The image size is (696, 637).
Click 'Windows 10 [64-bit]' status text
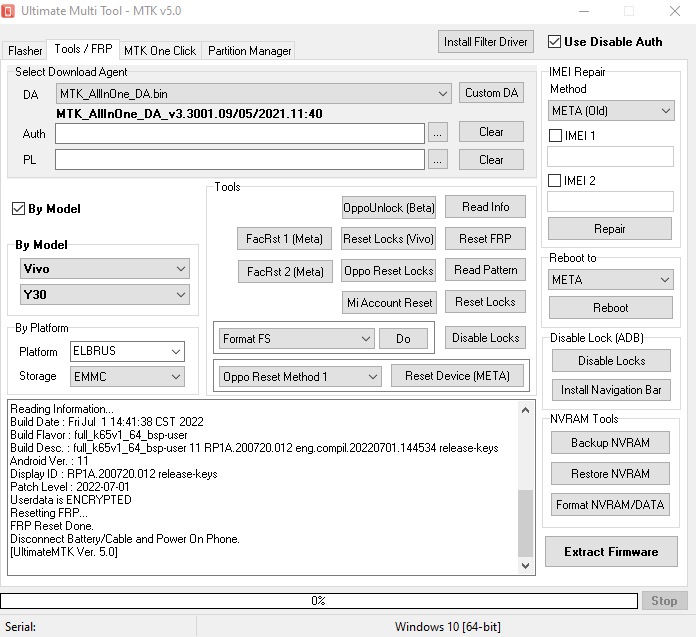point(448,627)
